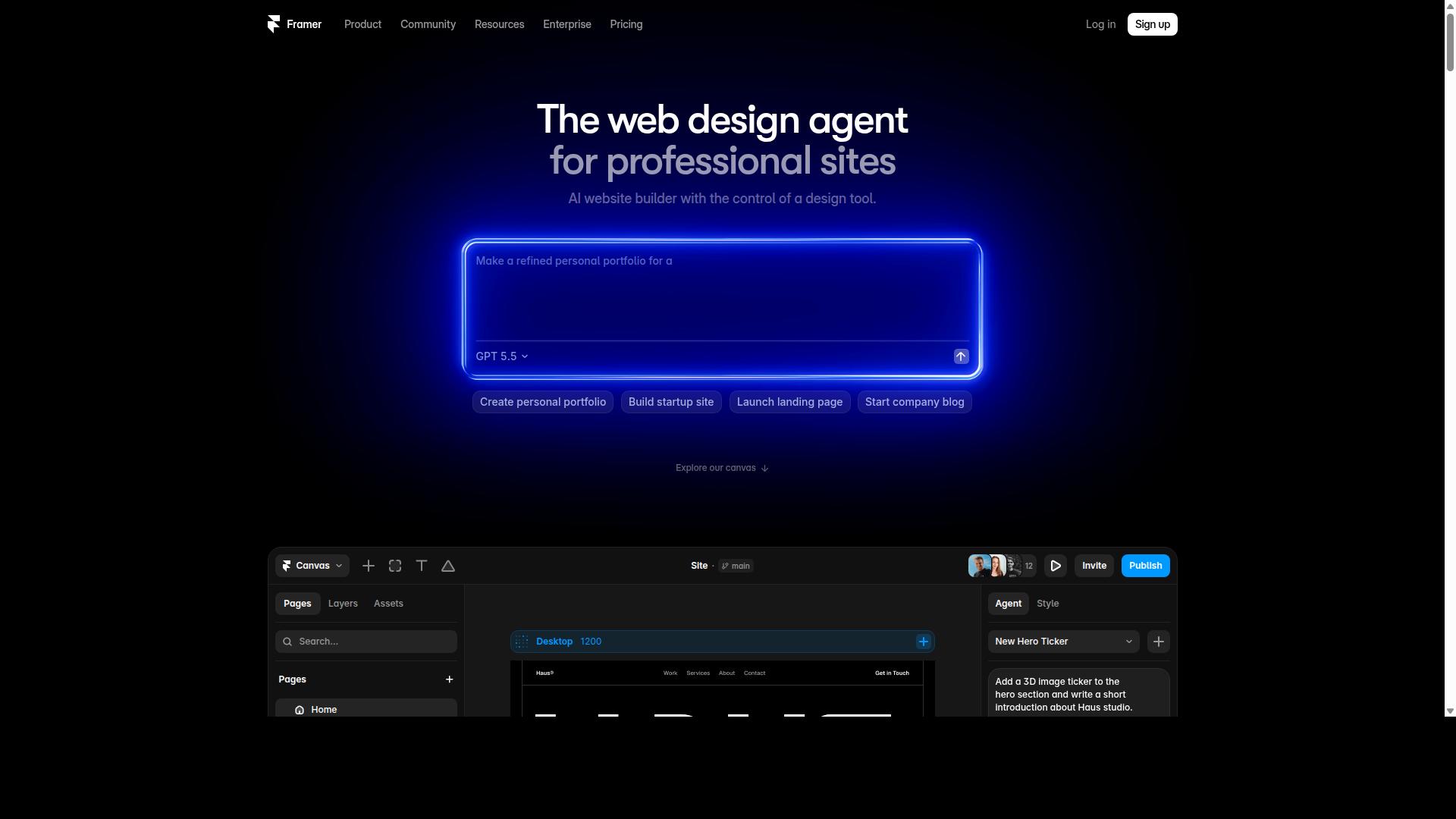Go to the Pricing page
The image size is (1456, 819).
[626, 24]
